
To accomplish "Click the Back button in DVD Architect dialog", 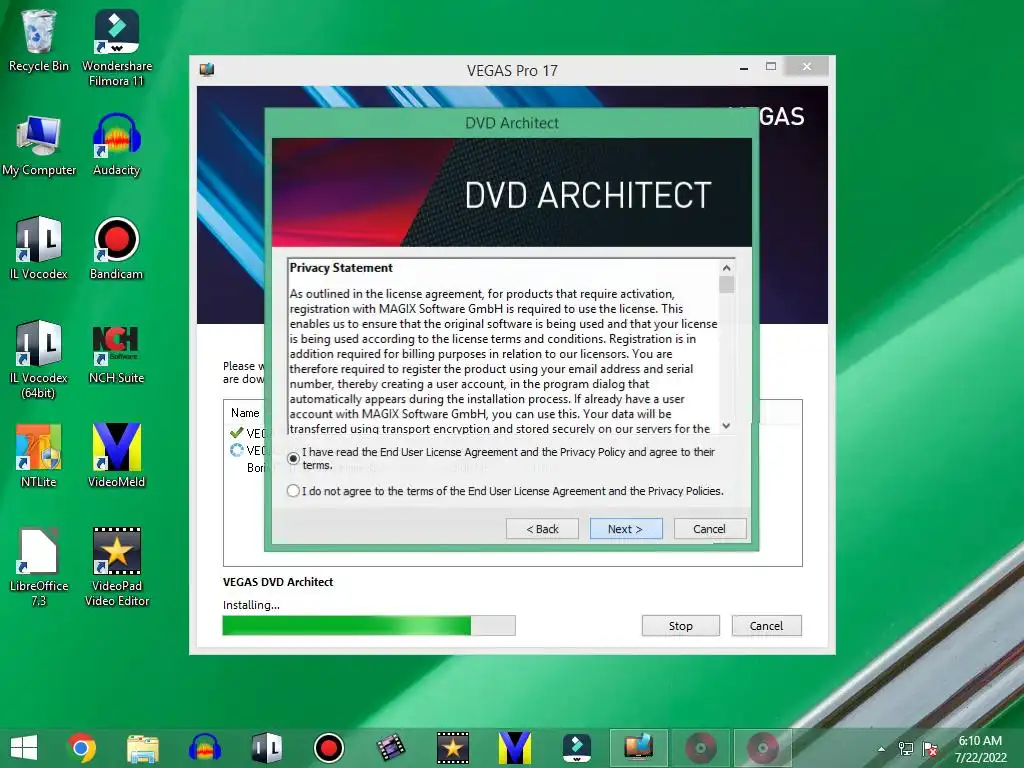I will 542,528.
